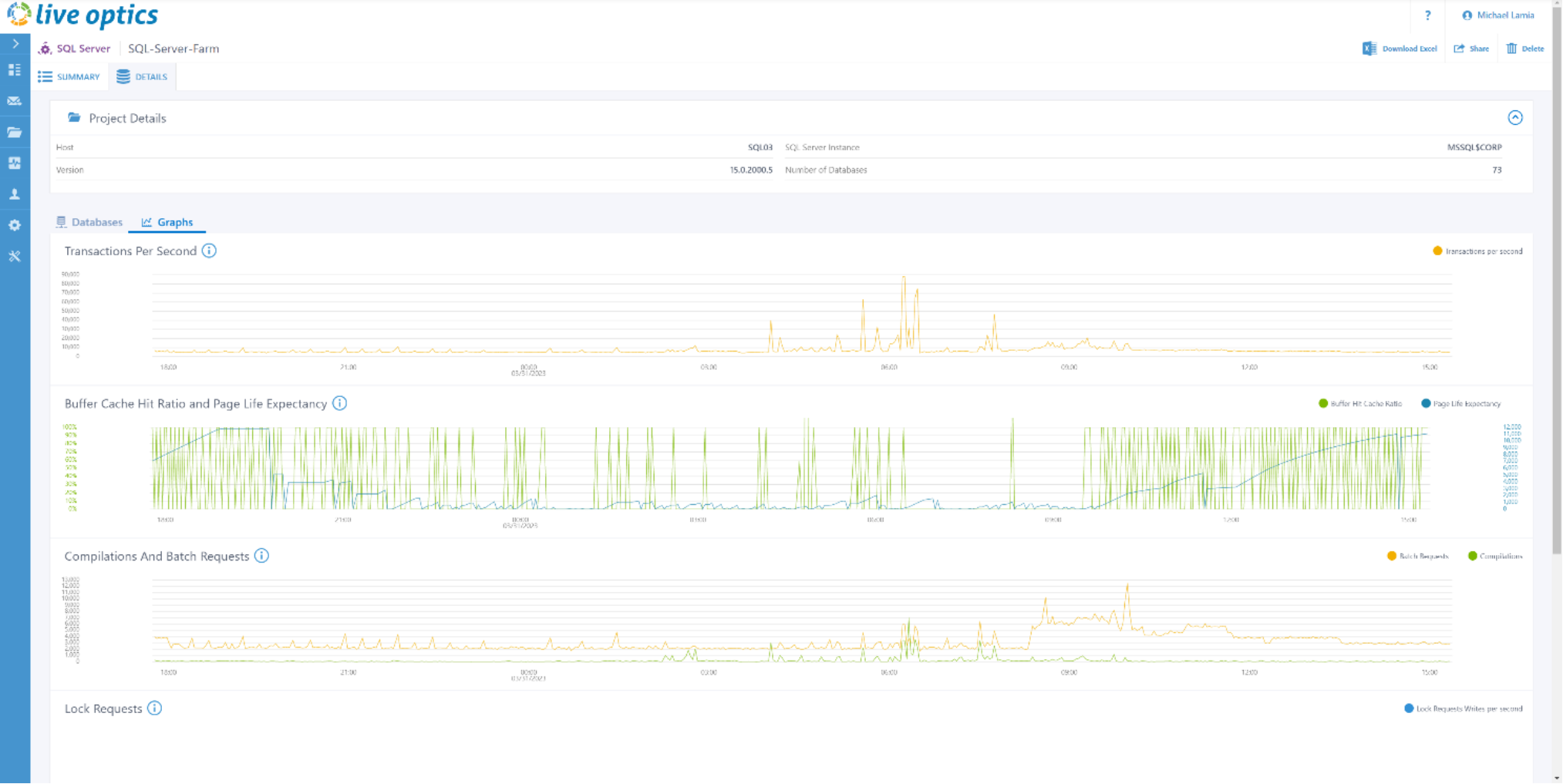The image size is (1563, 784).
Task: Open the Databases sub-tab
Action: [89, 222]
